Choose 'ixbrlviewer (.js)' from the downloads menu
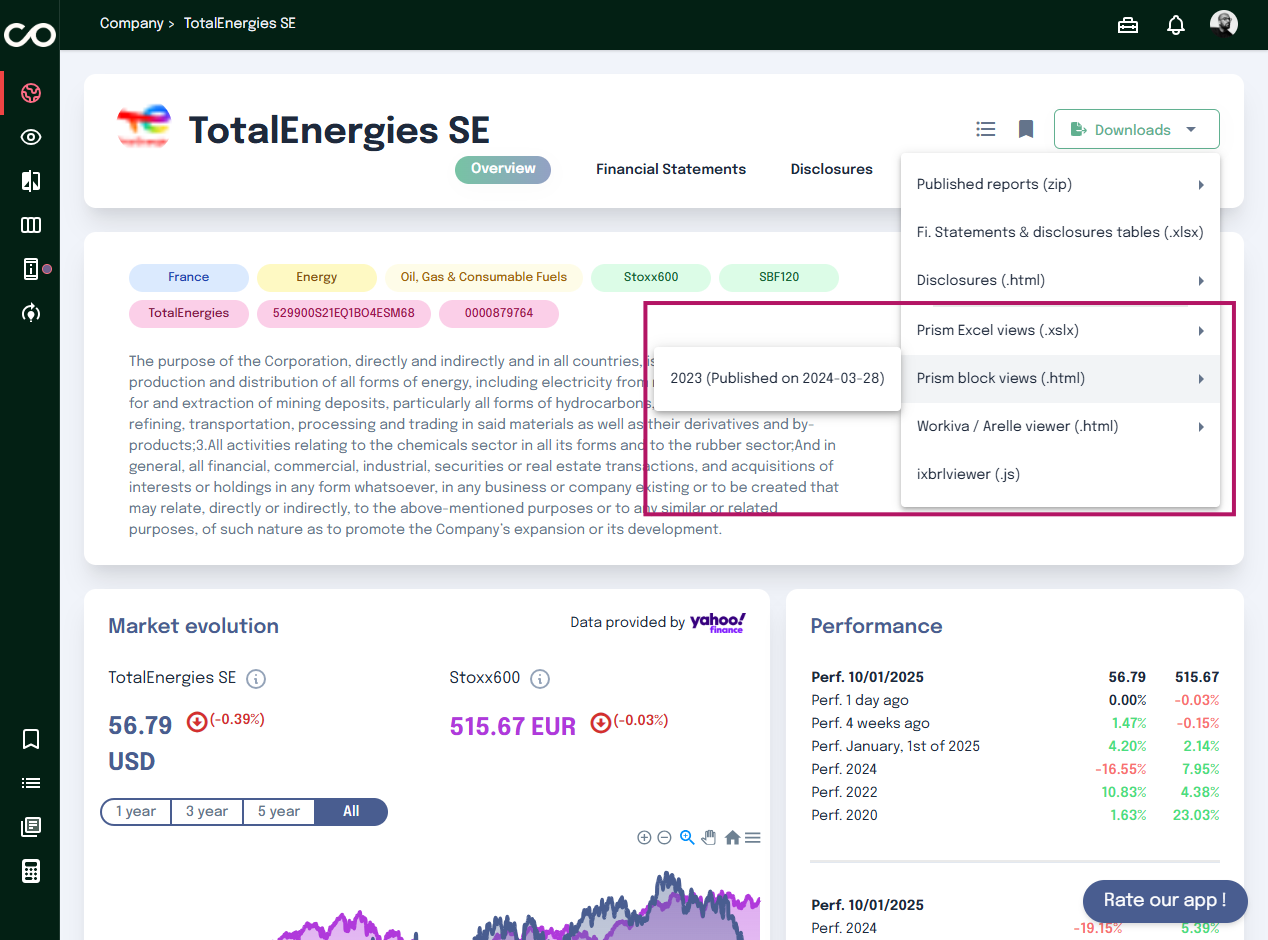The height and width of the screenshot is (940, 1268). coord(968,474)
